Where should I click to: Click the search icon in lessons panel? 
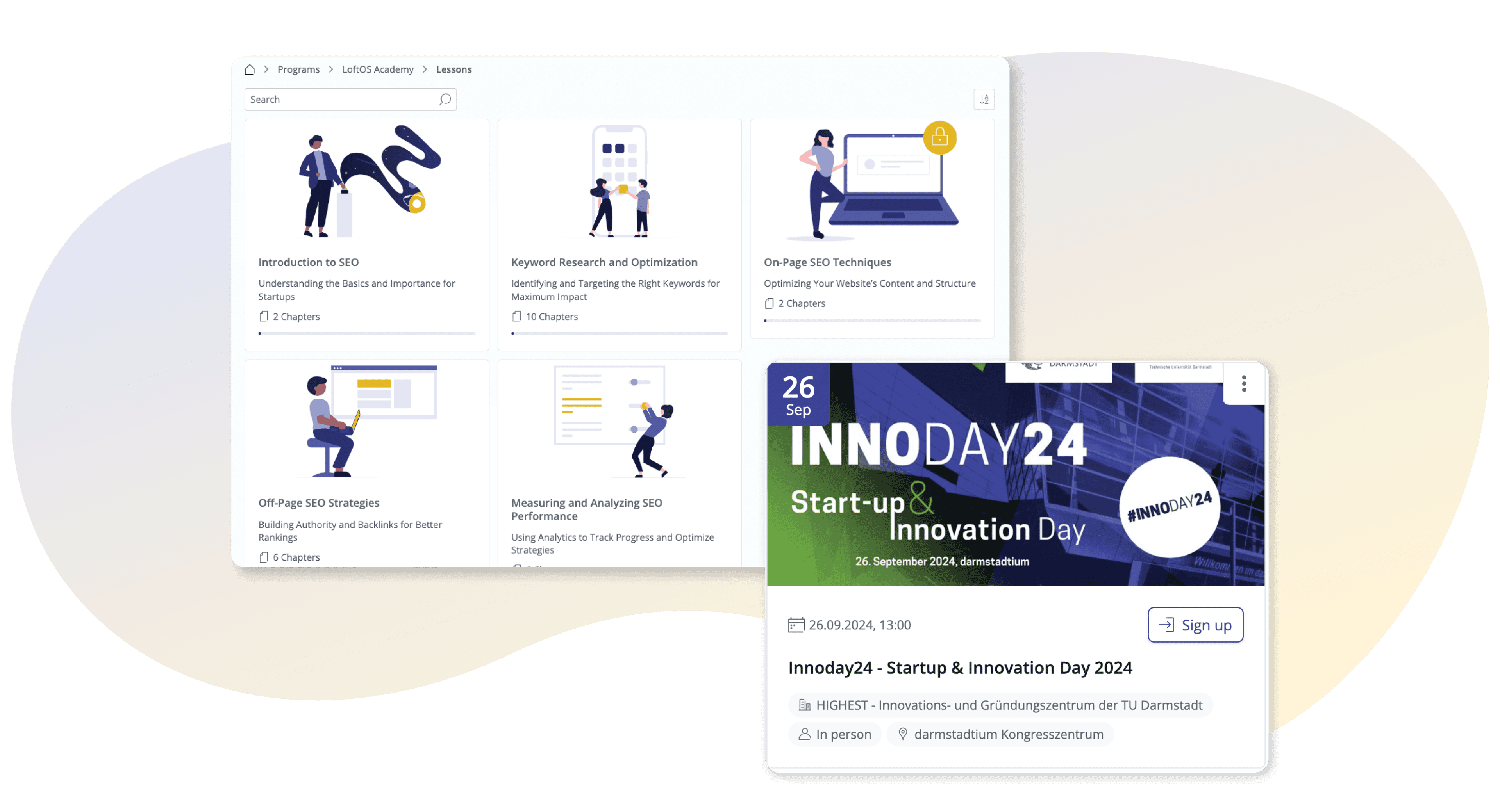tap(449, 100)
